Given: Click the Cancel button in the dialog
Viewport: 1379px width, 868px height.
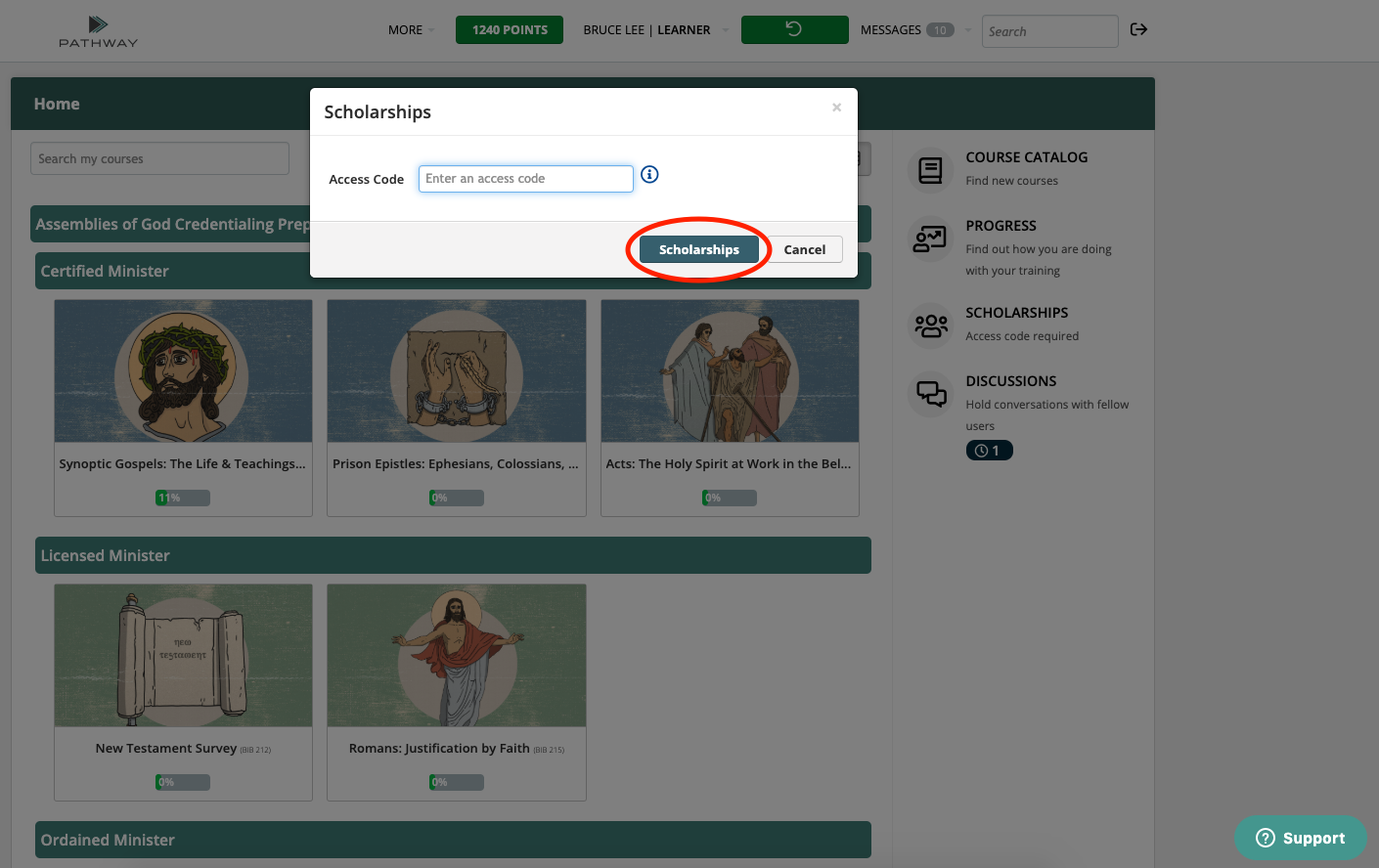Looking at the screenshot, I should (x=804, y=250).
